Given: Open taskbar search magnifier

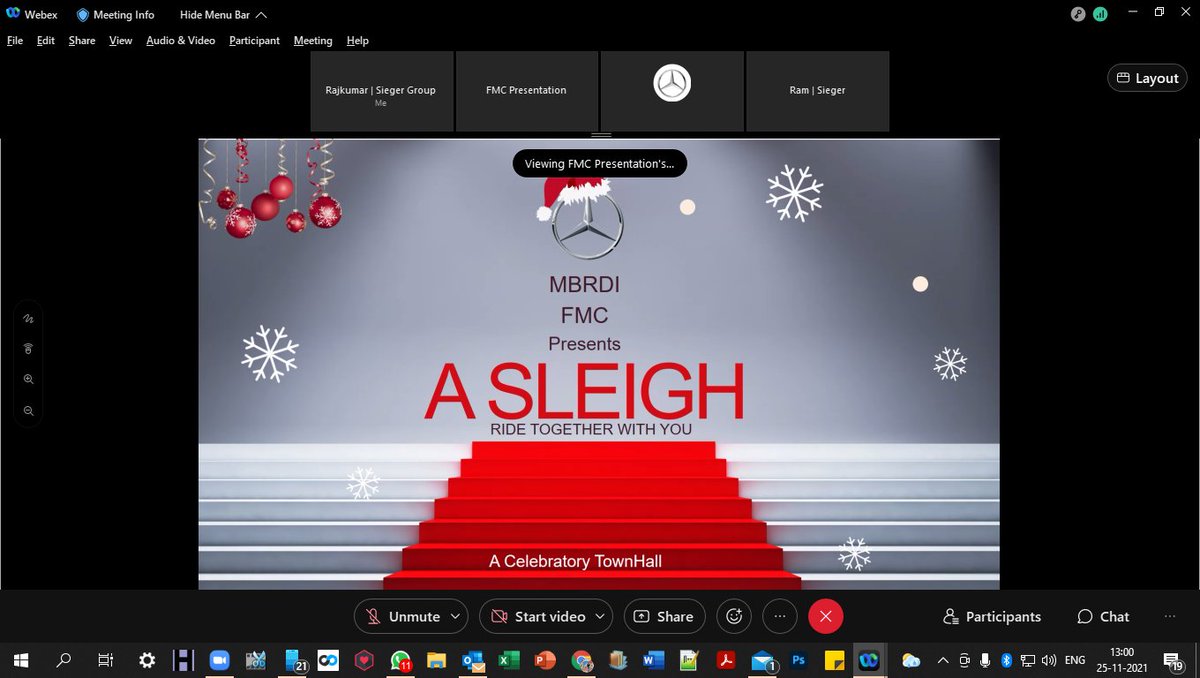Looking at the screenshot, I should tap(64, 660).
